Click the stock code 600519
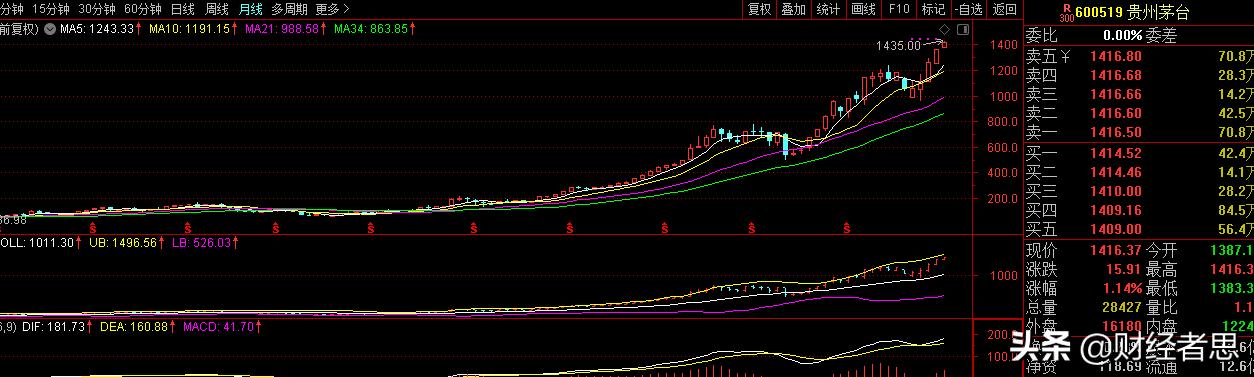Image resolution: width=1254 pixels, height=377 pixels. pos(1100,13)
